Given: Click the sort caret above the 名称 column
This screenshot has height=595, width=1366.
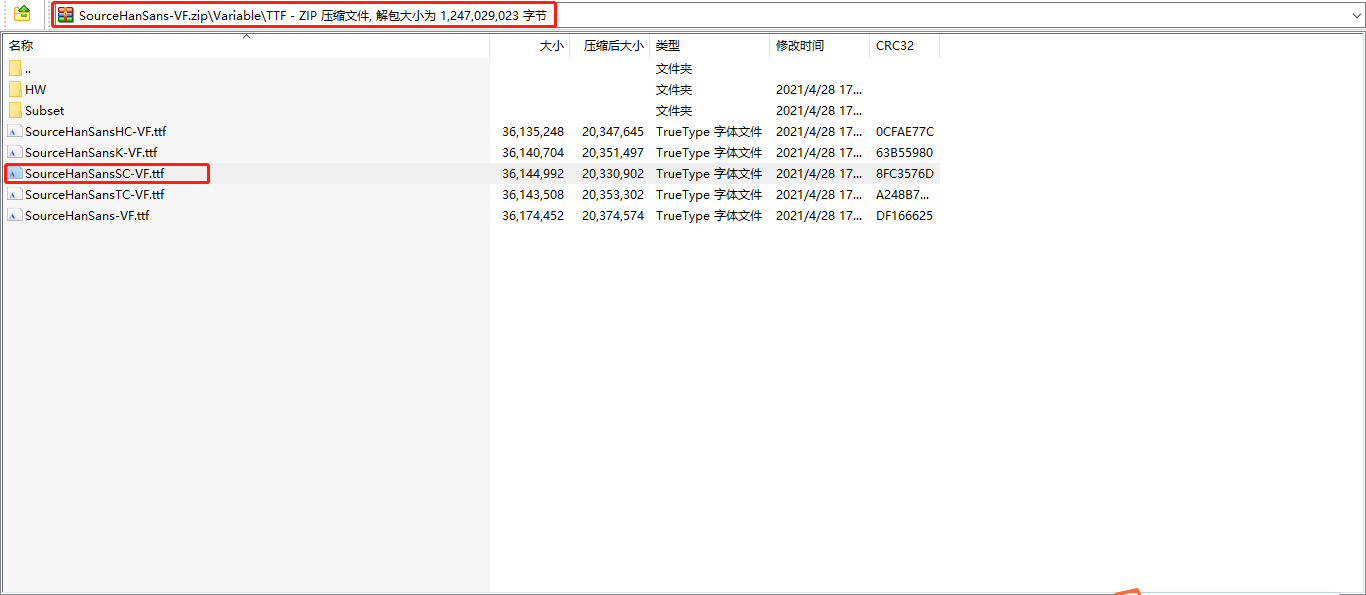Looking at the screenshot, I should pos(246,35).
